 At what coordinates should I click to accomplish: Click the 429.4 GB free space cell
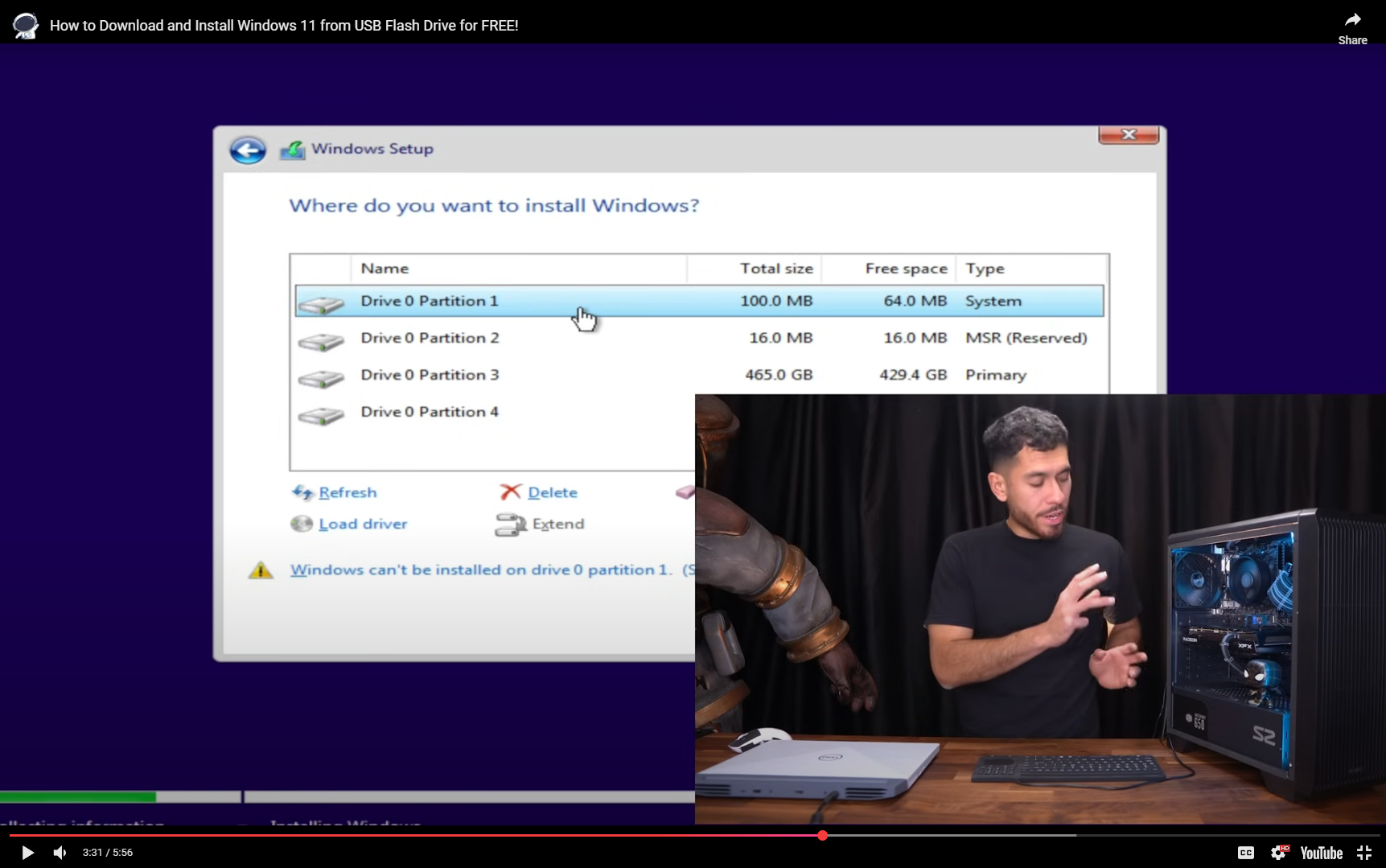tap(913, 375)
